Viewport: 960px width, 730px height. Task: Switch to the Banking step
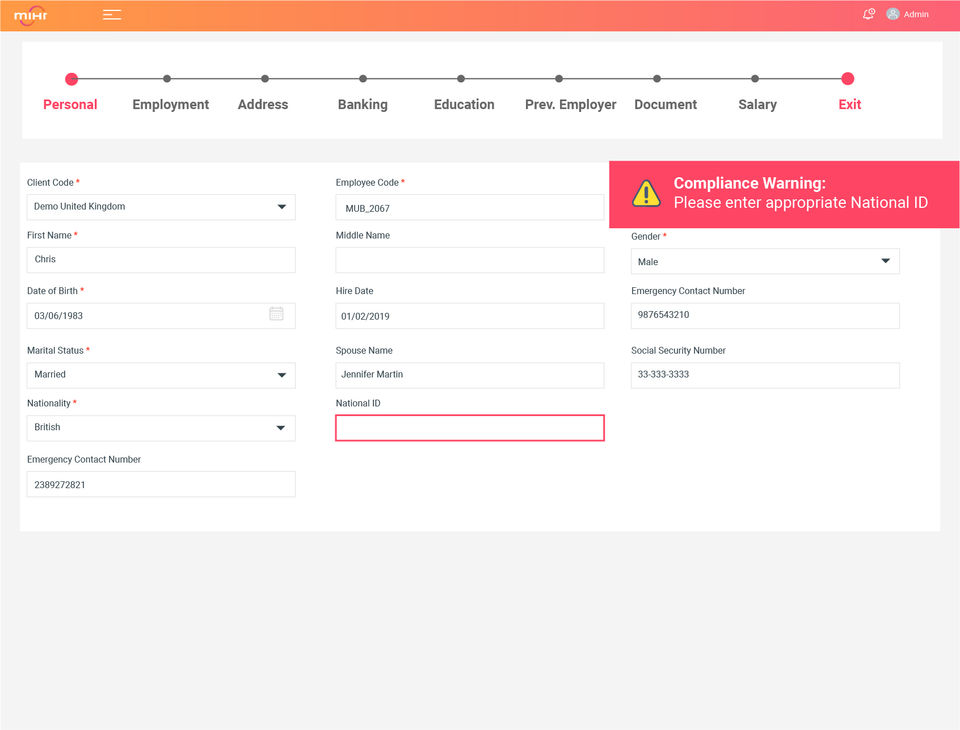tap(362, 104)
